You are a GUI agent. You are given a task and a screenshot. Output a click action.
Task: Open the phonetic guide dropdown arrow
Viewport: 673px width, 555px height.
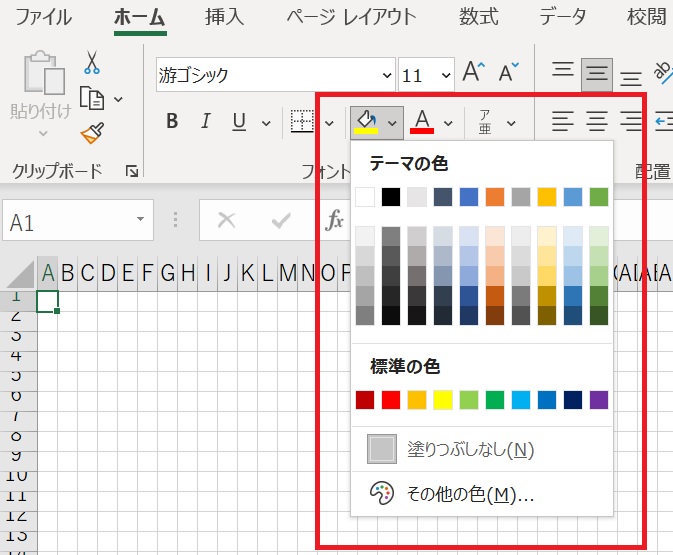[x=511, y=124]
